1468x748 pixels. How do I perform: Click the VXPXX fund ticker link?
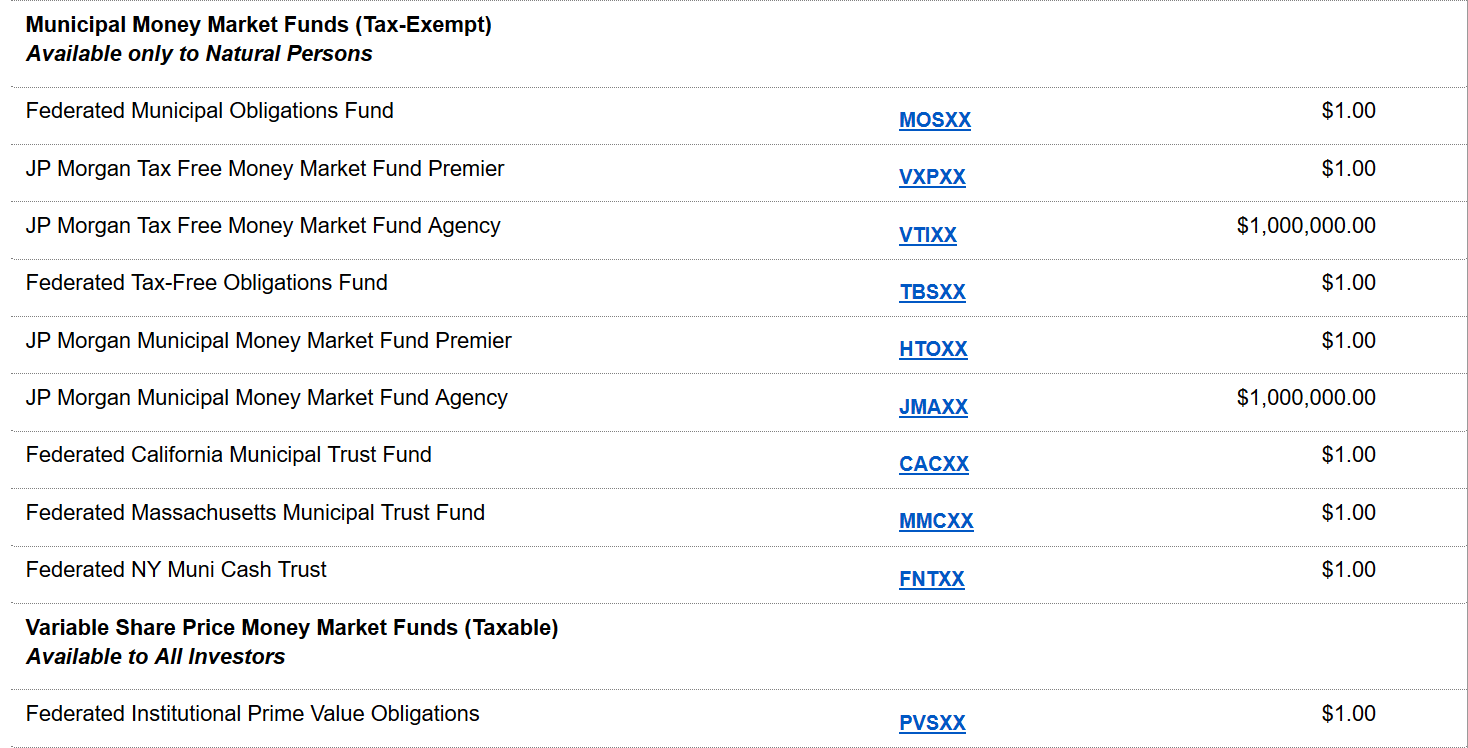(931, 177)
